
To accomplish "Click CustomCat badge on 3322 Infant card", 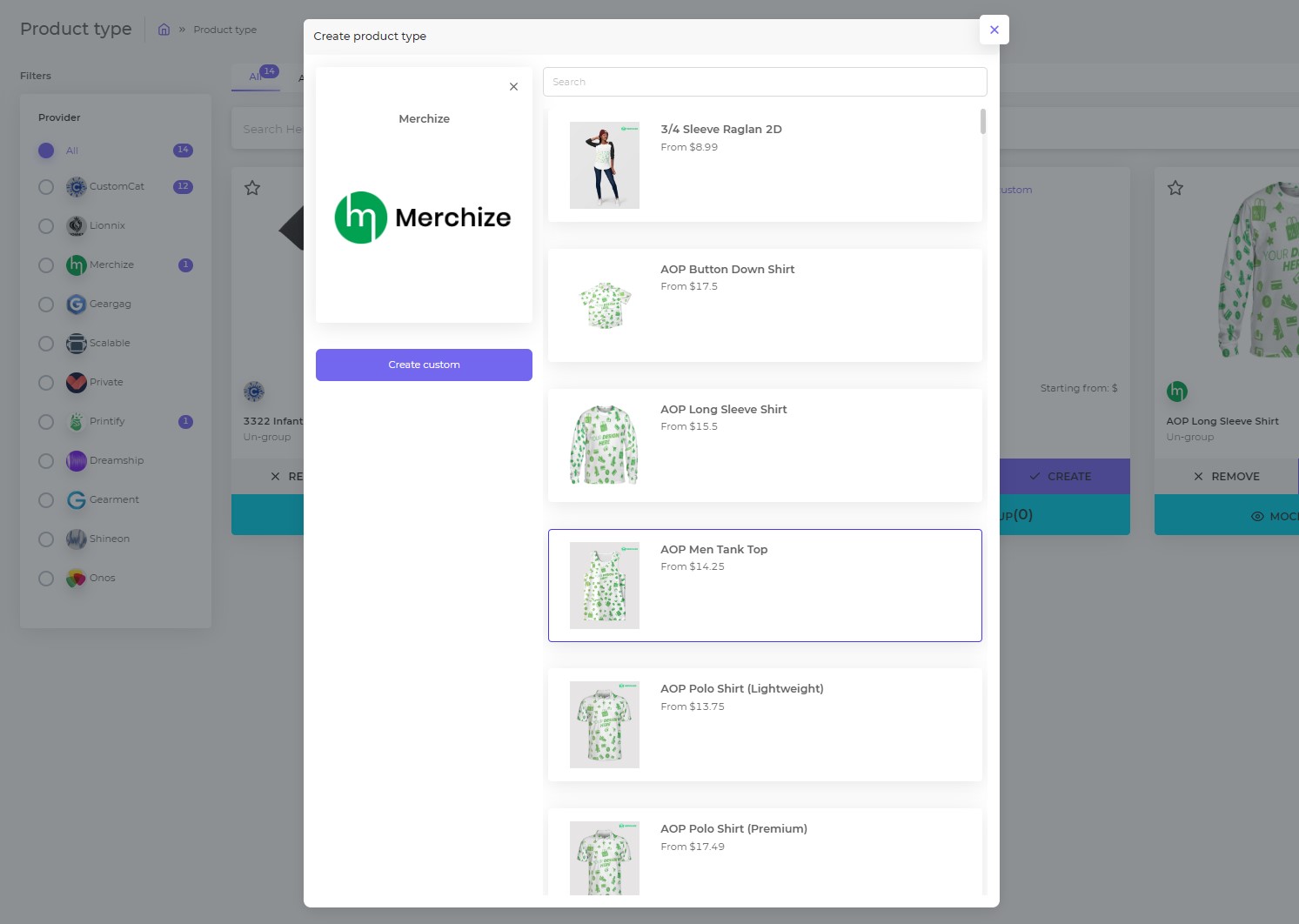I will 254,392.
